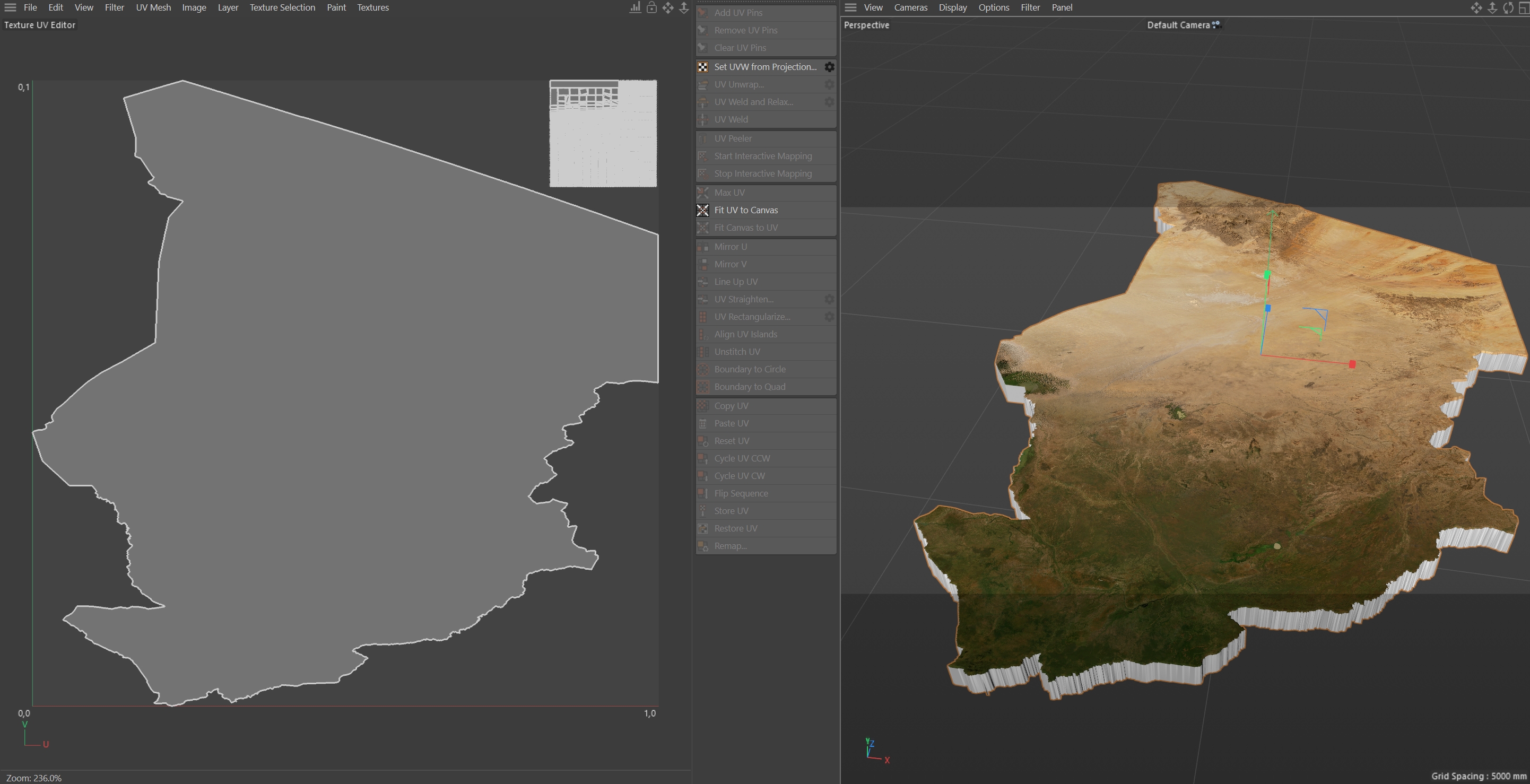
Task: Open the UV editor hamburger menu
Action: click(x=10, y=8)
